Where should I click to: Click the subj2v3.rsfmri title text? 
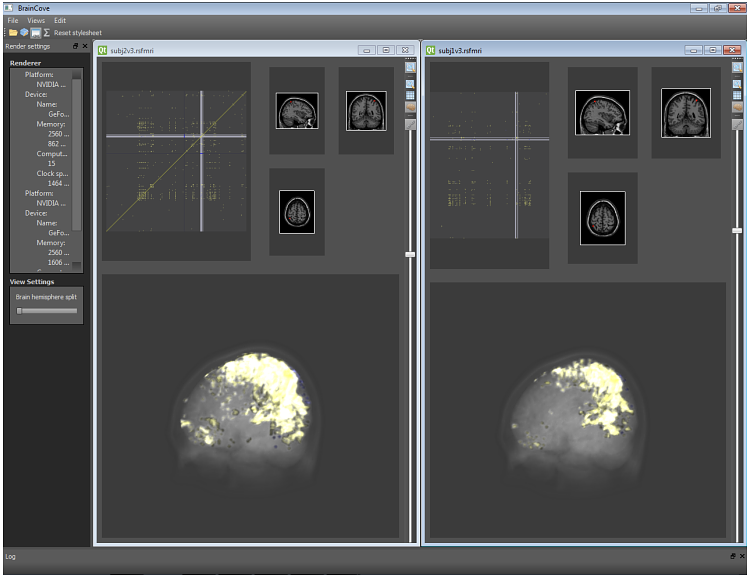132,51
